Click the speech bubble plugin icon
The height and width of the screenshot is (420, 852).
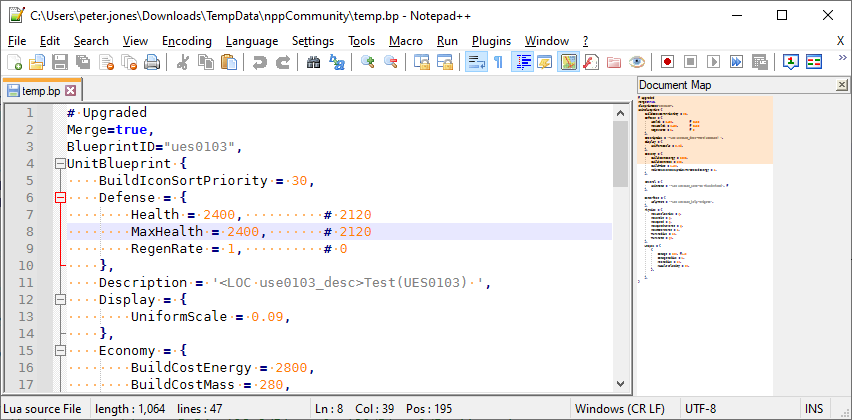pyautogui.click(x=791, y=62)
